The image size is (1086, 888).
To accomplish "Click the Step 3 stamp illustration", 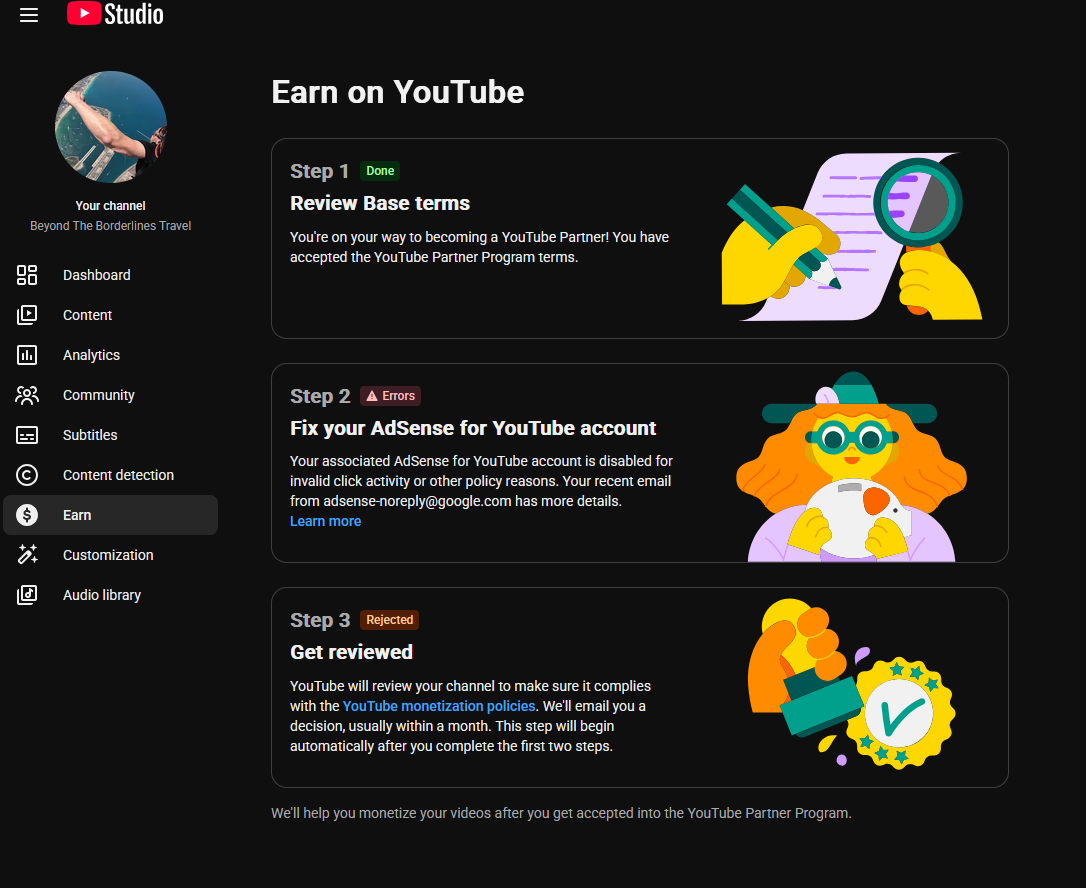I will pos(852,684).
